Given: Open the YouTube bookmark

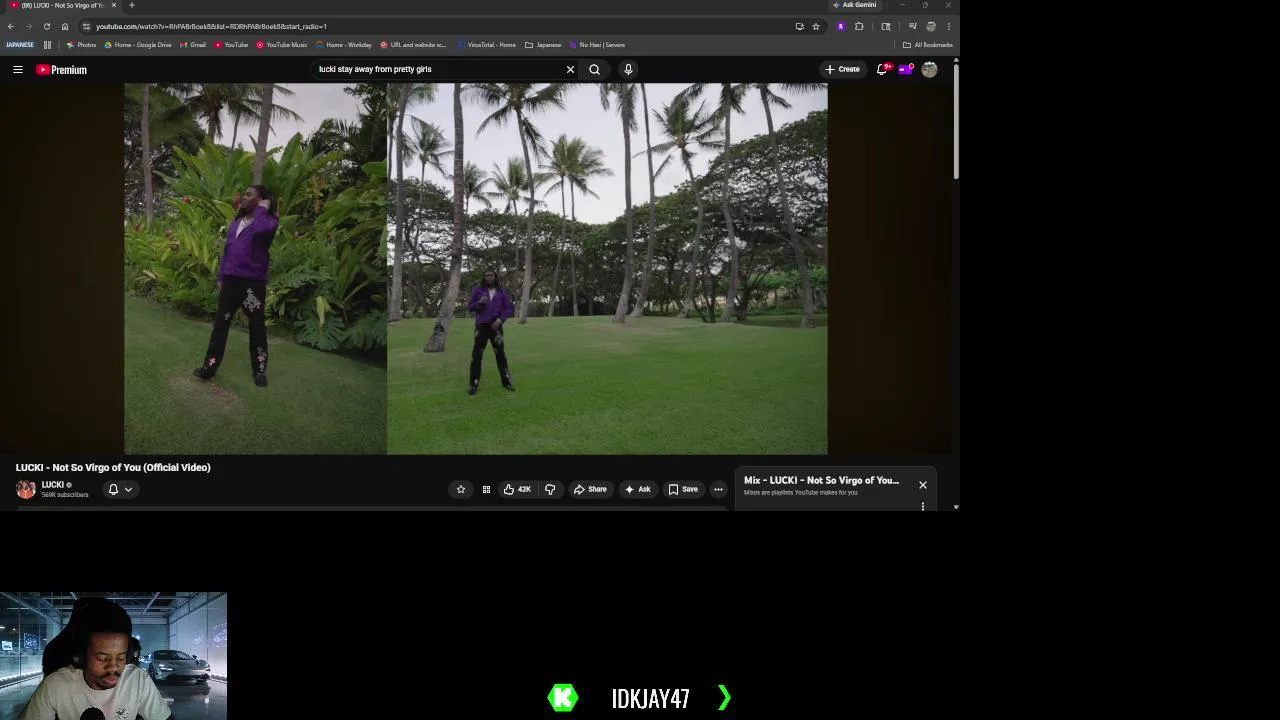Looking at the screenshot, I should [x=231, y=45].
